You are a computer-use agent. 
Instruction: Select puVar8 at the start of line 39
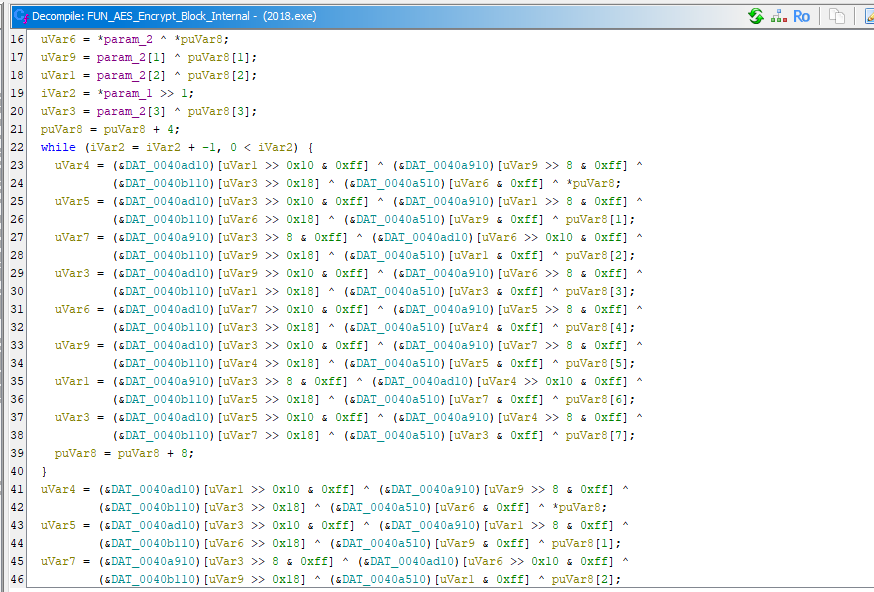[72, 453]
